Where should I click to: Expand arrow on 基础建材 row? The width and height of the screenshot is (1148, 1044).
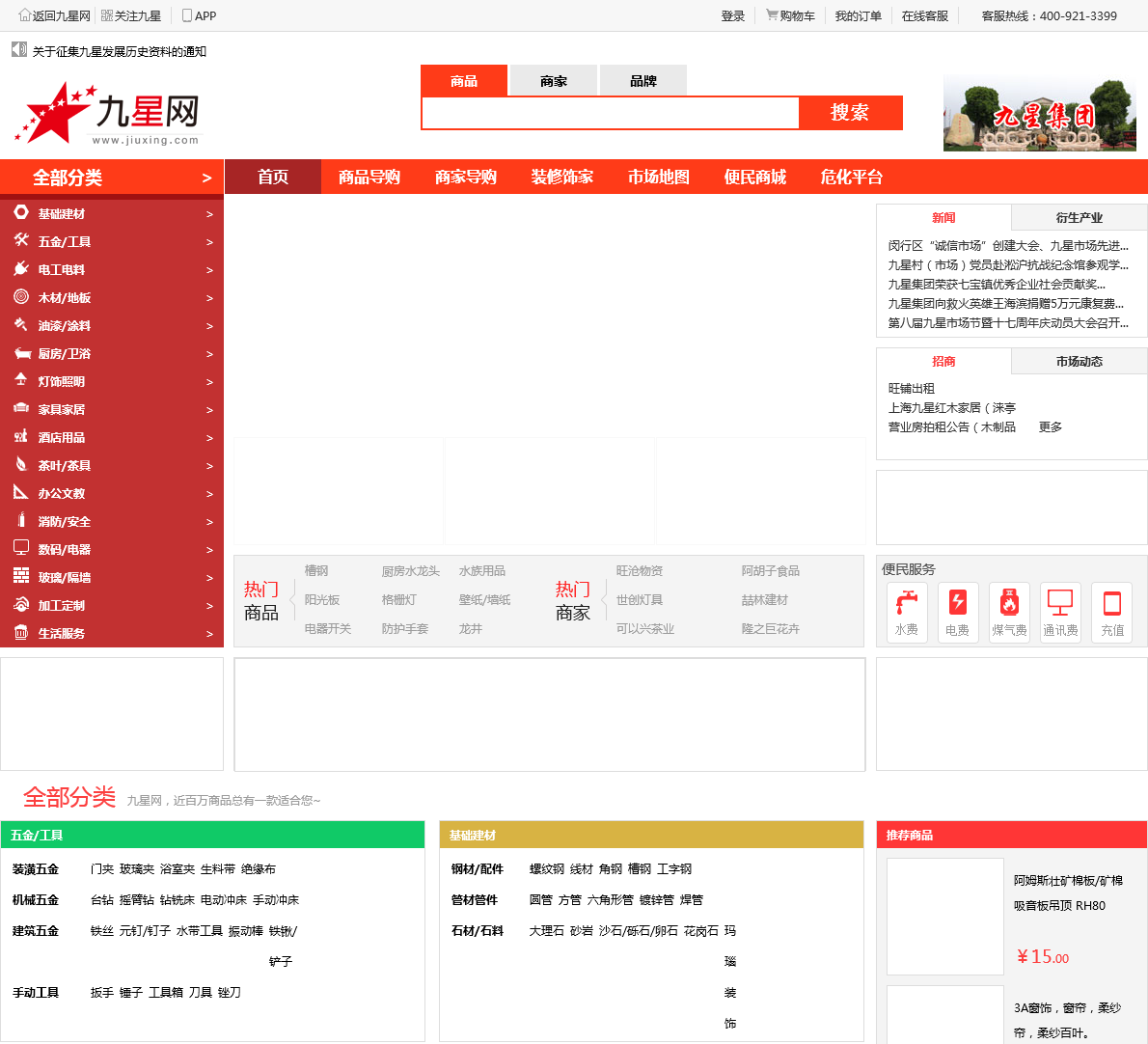tap(209, 214)
